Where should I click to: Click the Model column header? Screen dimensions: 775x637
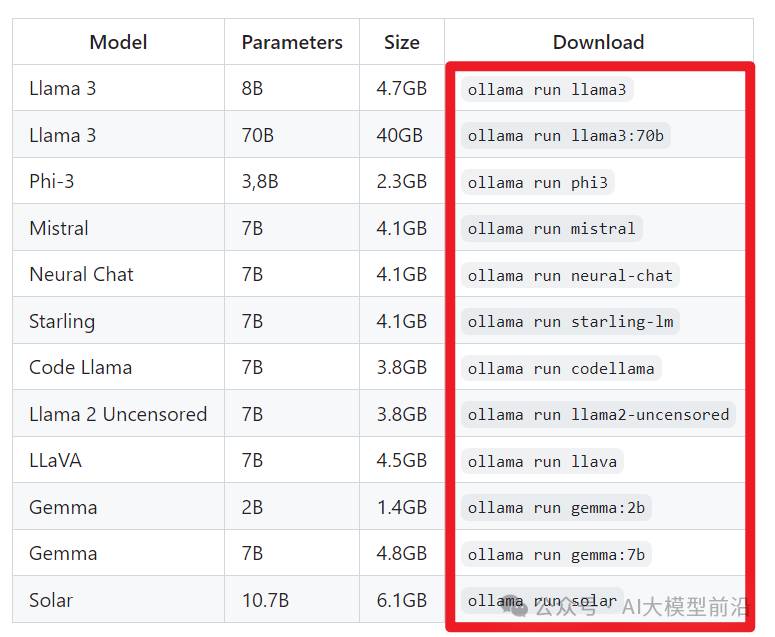[119, 42]
